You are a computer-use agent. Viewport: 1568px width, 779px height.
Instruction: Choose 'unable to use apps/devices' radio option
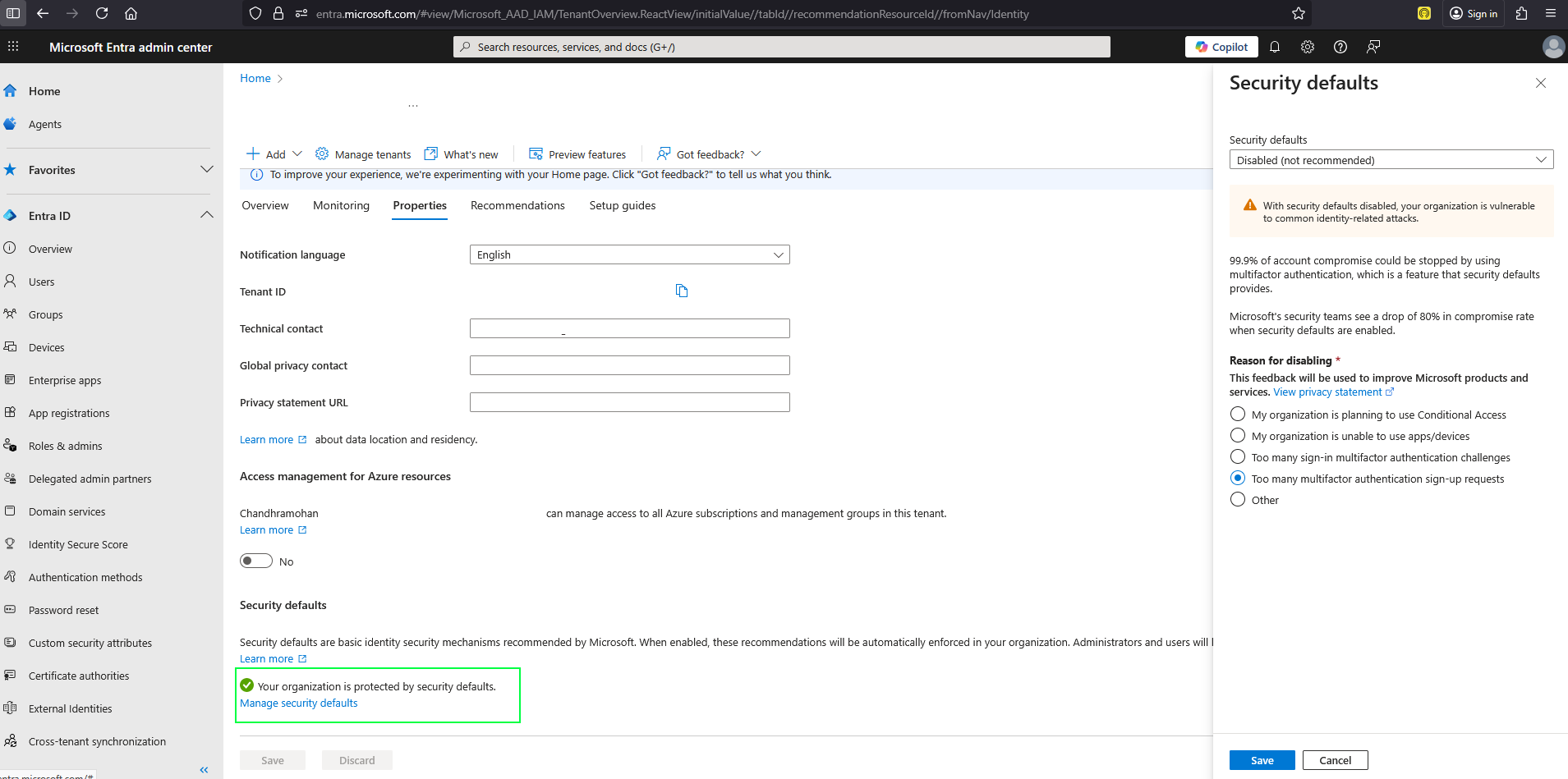1238,436
